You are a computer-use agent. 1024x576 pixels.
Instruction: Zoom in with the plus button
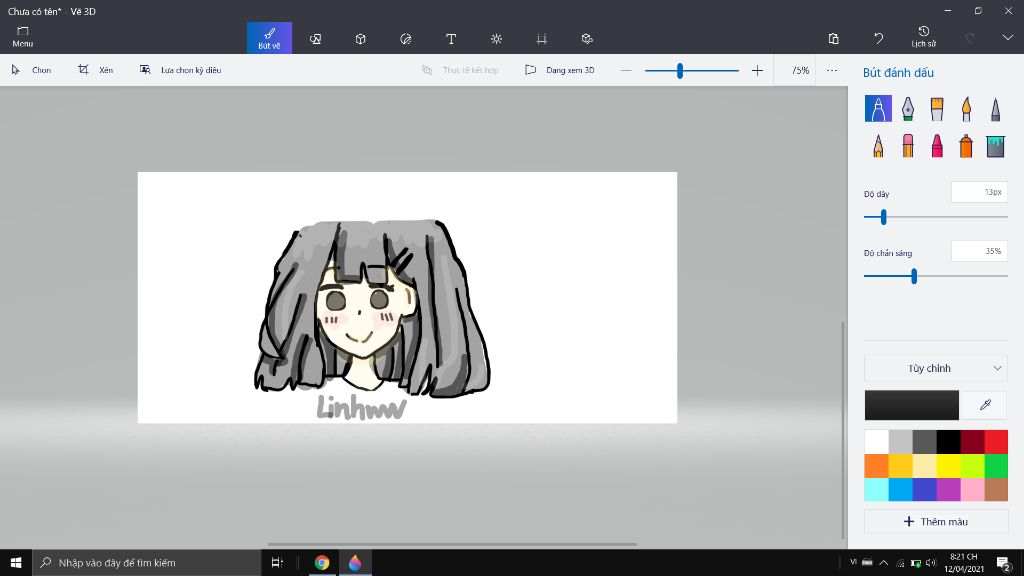click(x=757, y=70)
